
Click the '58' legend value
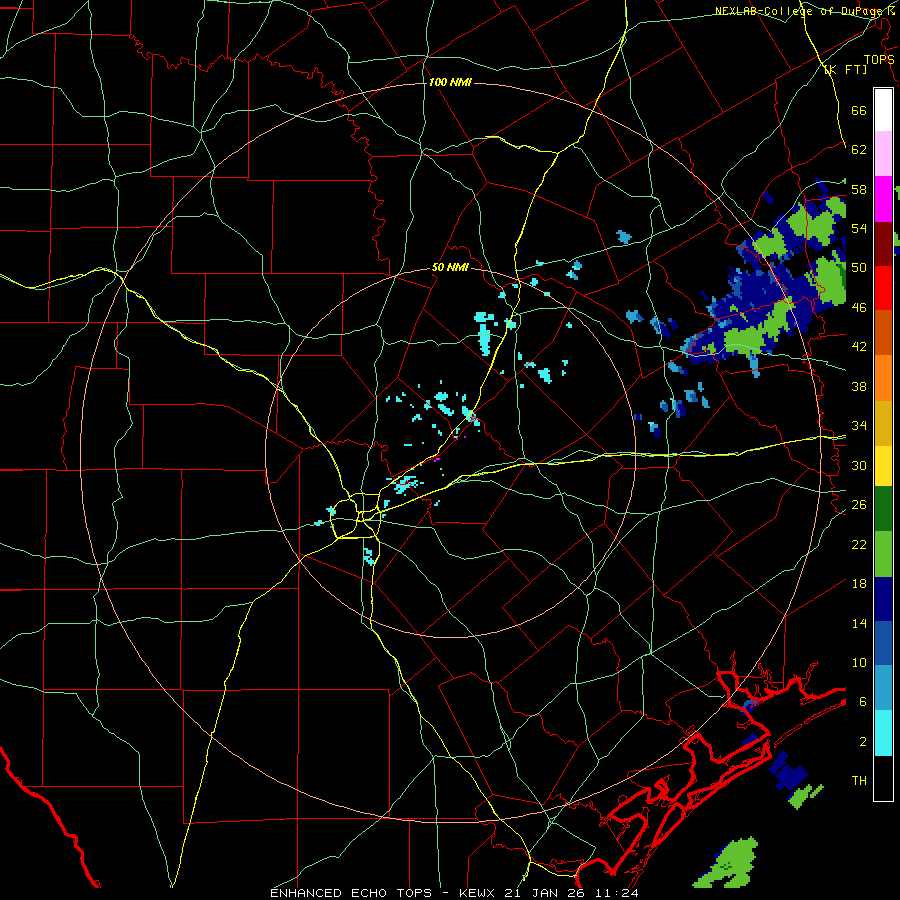[859, 189]
